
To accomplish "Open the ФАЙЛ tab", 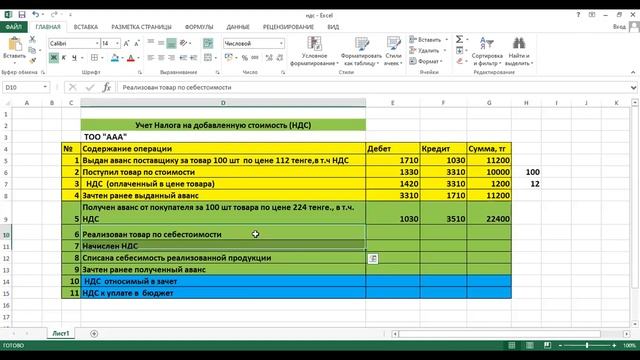I will click(x=13, y=27).
